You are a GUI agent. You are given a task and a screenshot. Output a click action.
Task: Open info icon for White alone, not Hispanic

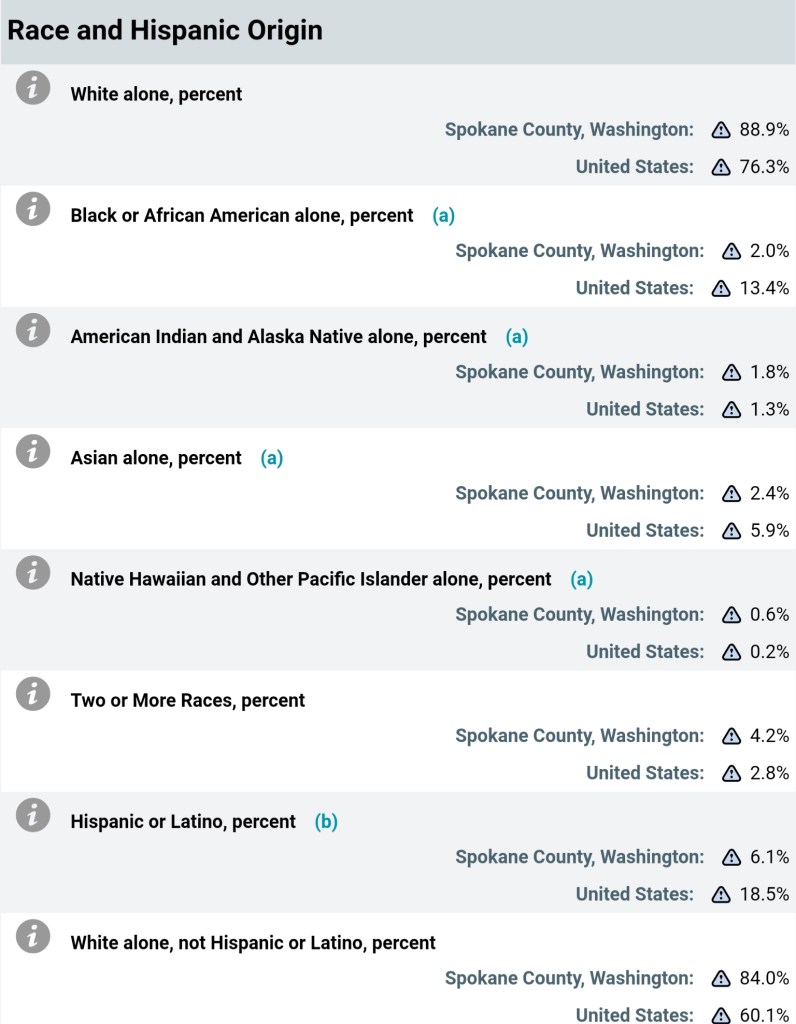(x=33, y=936)
